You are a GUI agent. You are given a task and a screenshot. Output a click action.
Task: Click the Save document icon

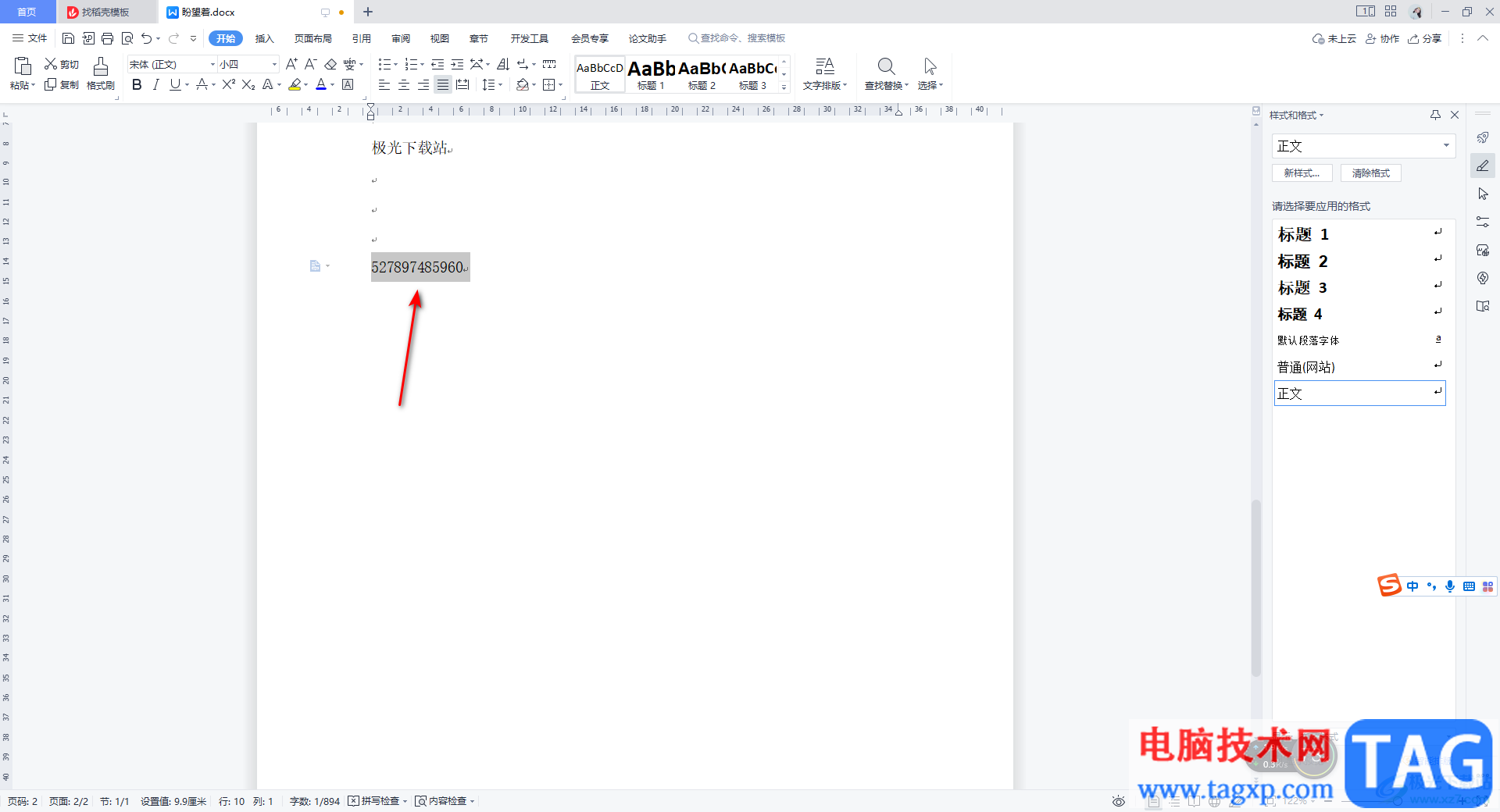click(x=68, y=38)
